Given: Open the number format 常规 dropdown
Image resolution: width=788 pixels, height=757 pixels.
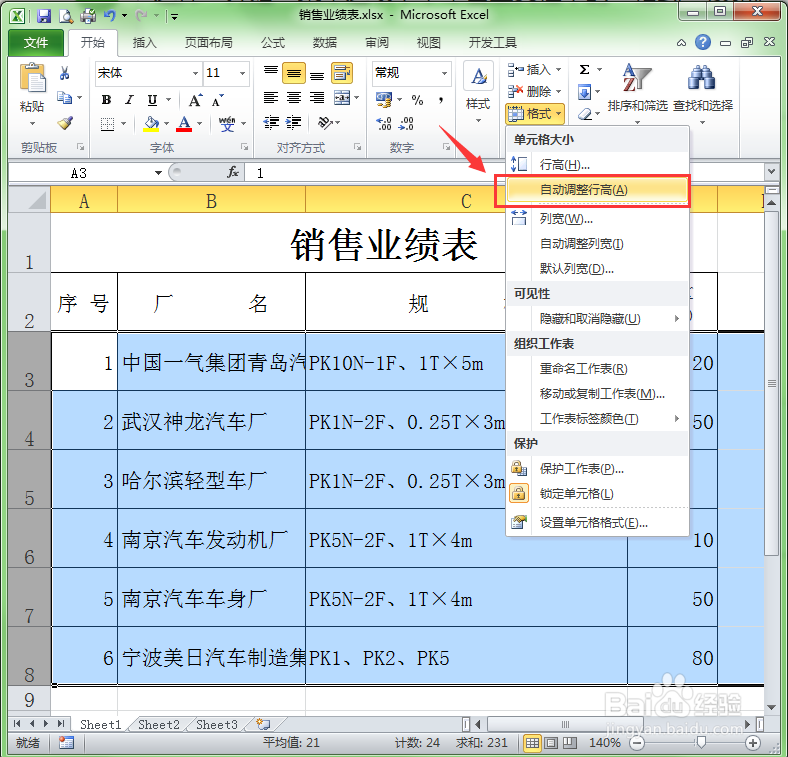Looking at the screenshot, I should point(444,73).
